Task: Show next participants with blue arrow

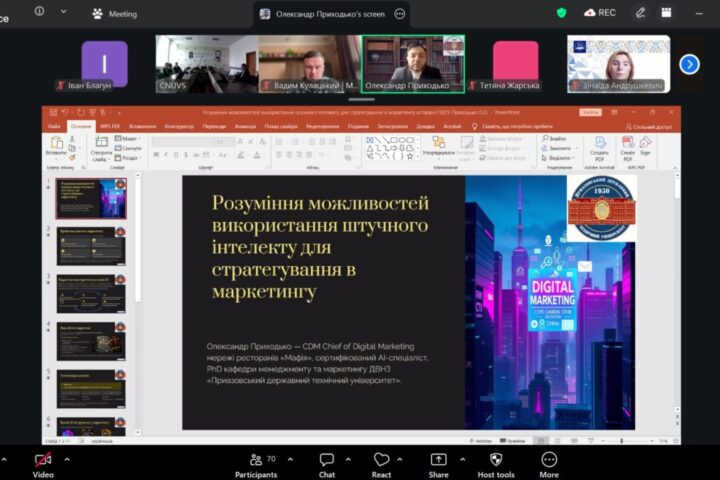Action: (689, 64)
